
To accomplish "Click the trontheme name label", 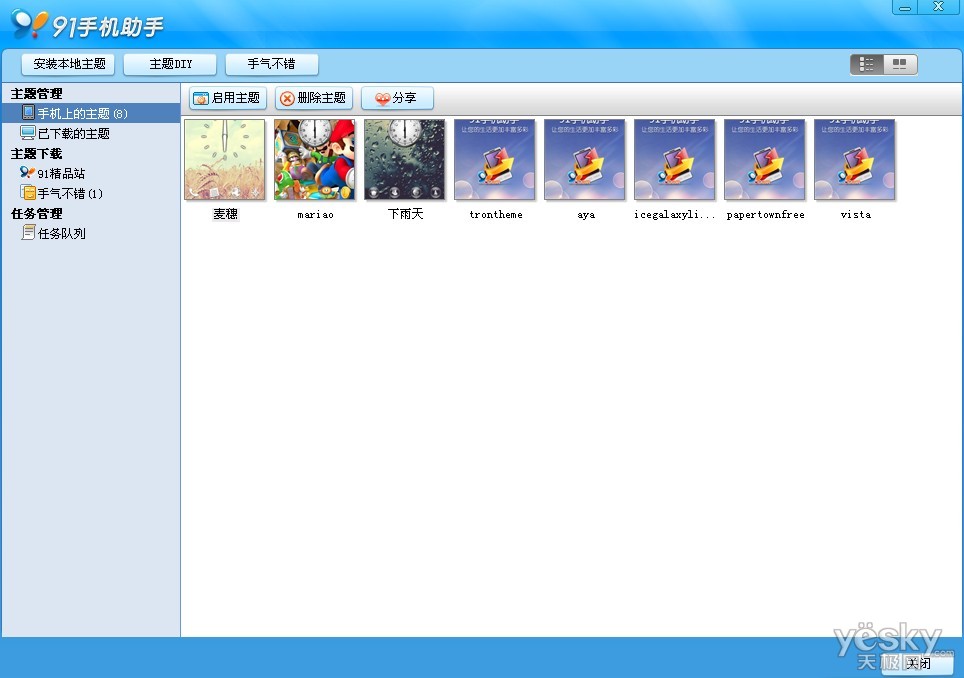I will coord(496,215).
